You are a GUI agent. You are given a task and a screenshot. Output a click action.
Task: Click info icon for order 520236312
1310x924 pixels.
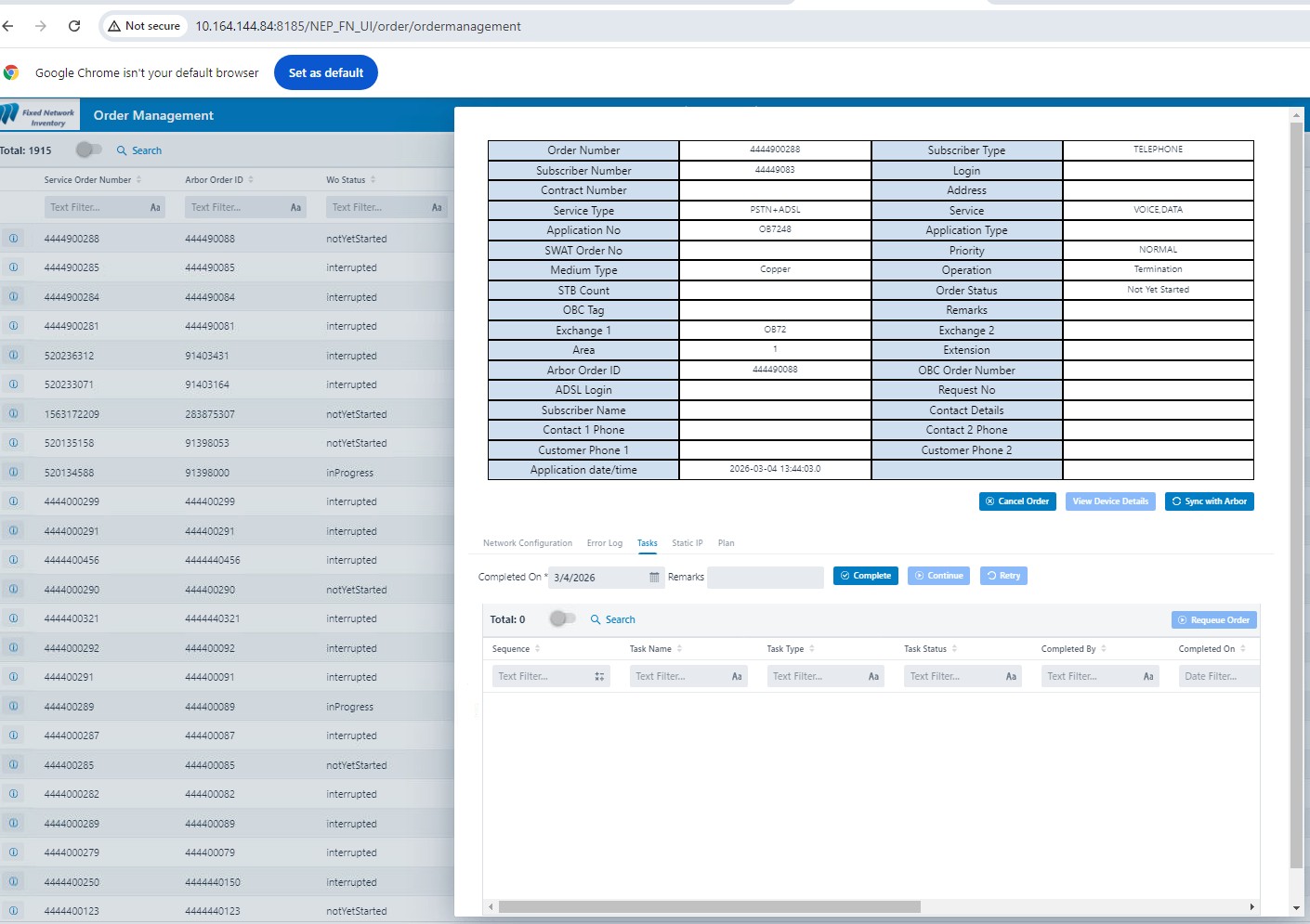click(14, 356)
